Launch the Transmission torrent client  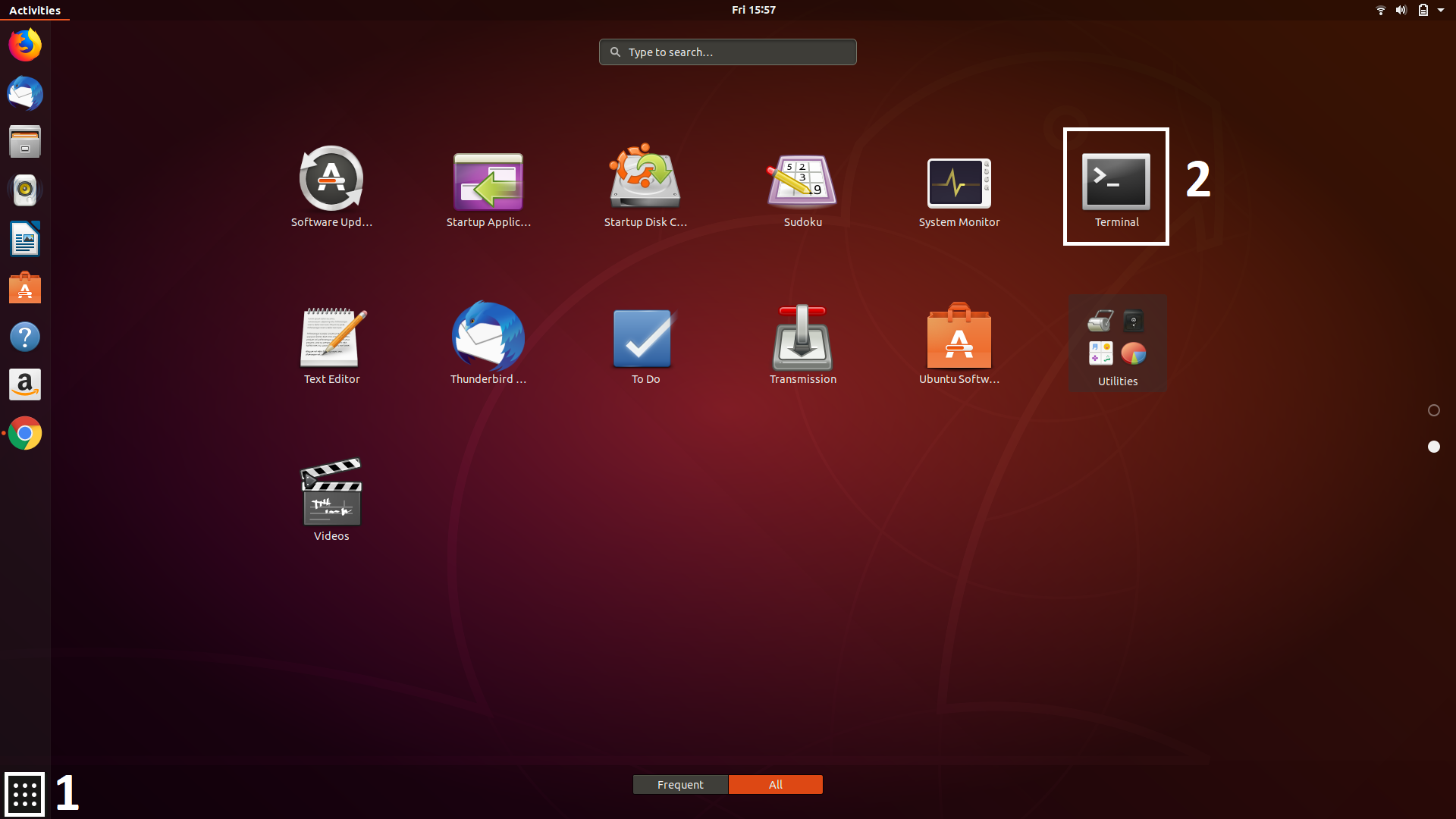click(802, 339)
